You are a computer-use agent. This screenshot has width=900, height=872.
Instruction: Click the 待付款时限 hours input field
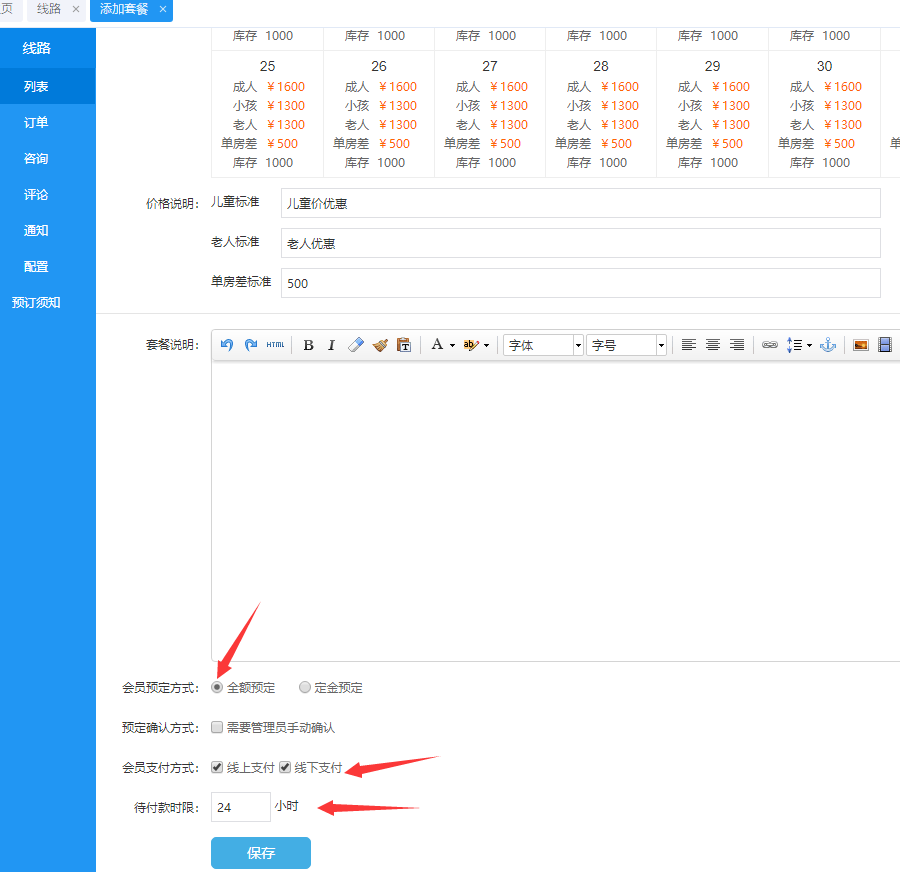[x=240, y=807]
